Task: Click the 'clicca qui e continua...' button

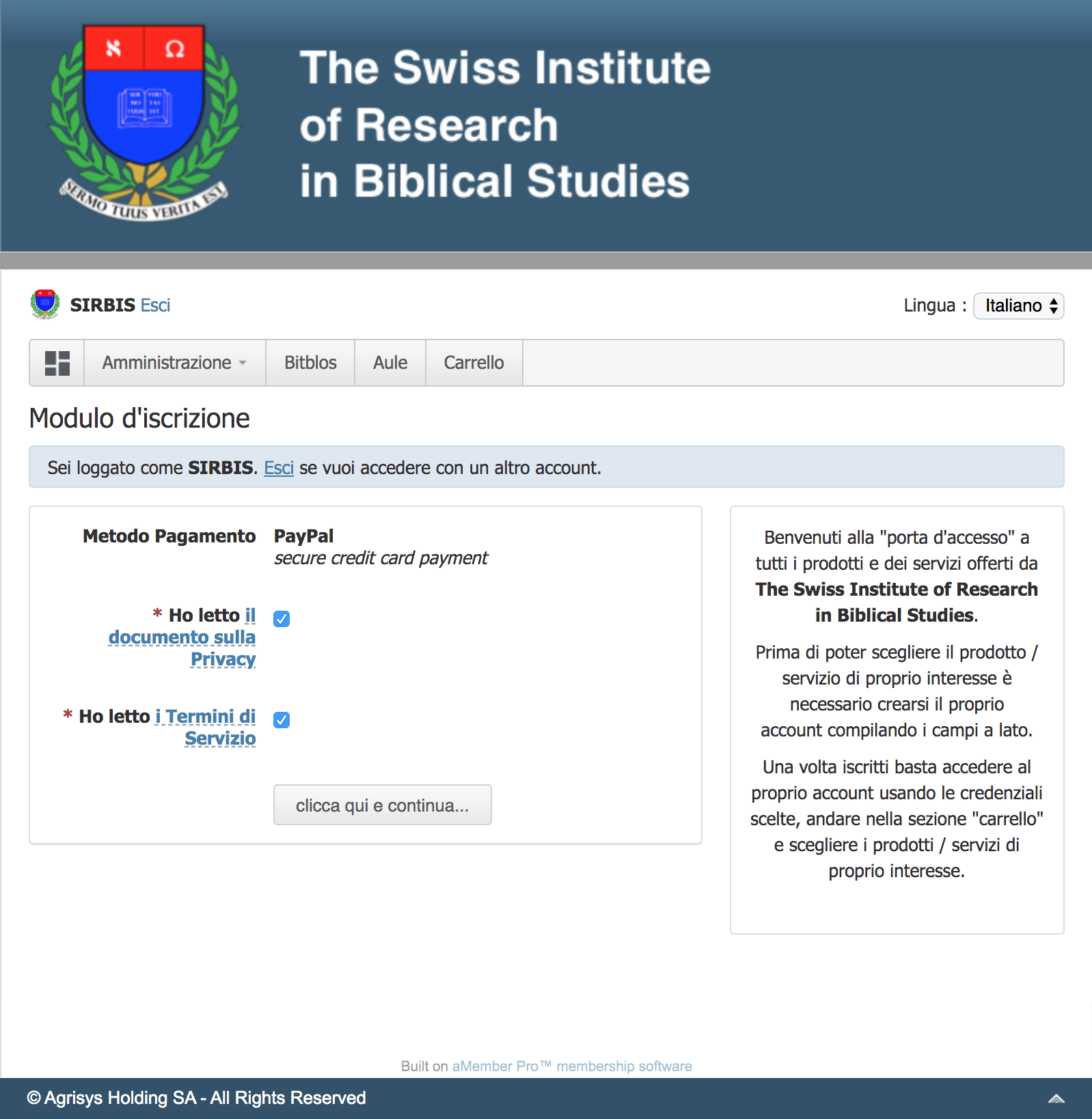Action: click(x=382, y=805)
